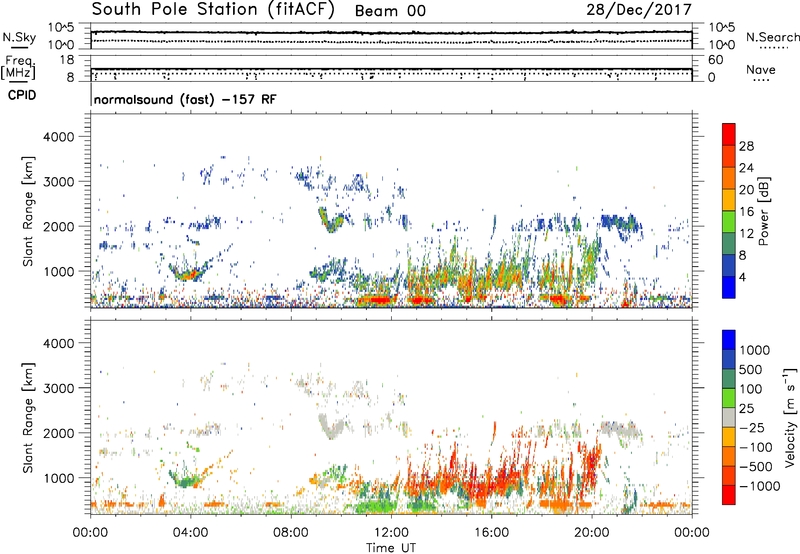The image size is (800, 554).
Task: Click the '08:00' time axis label
Action: click(291, 533)
